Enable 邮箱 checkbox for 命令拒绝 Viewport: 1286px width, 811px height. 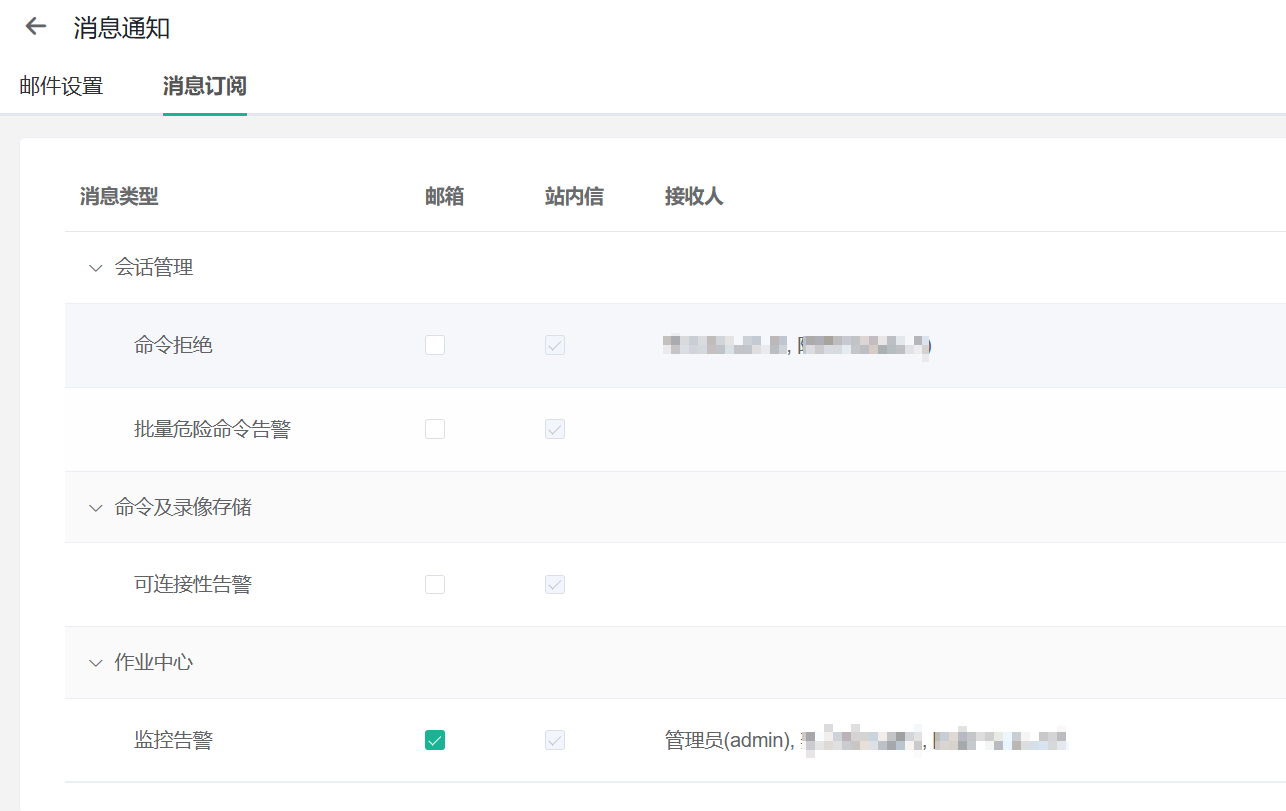pyautogui.click(x=435, y=345)
